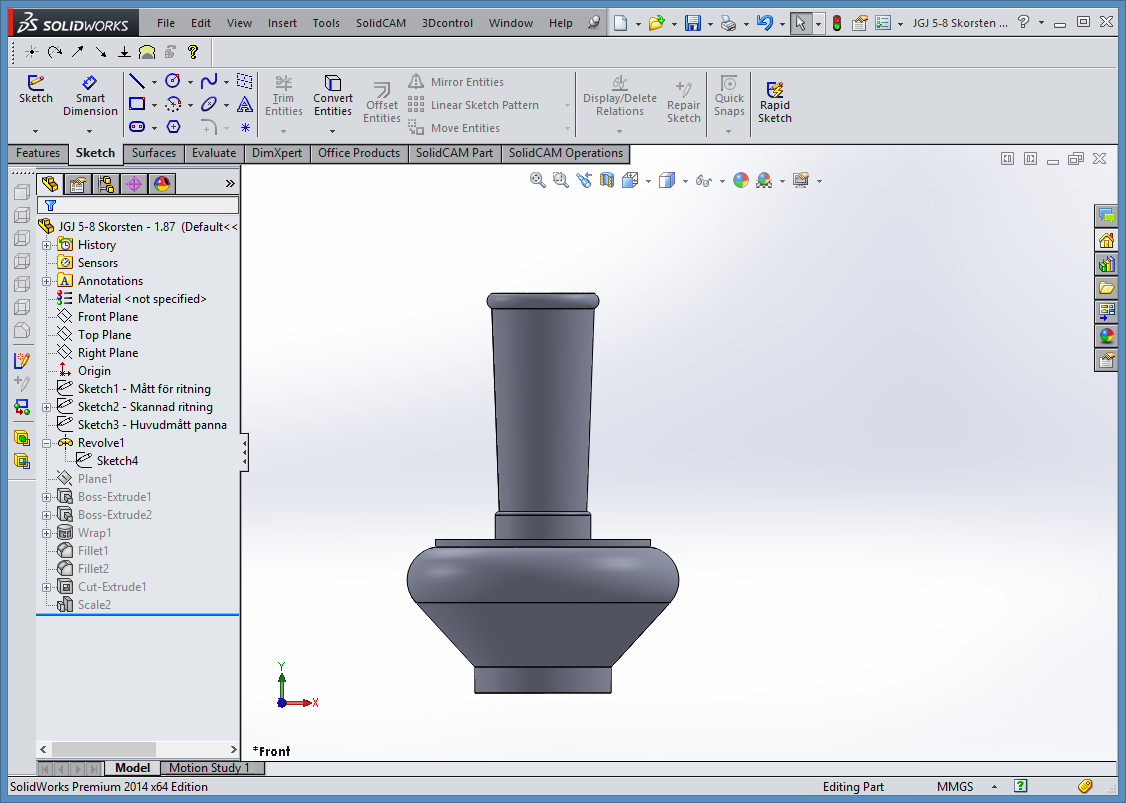Screen dimensions: 1126x803
Task: Expand the History tree node
Action: (47, 245)
